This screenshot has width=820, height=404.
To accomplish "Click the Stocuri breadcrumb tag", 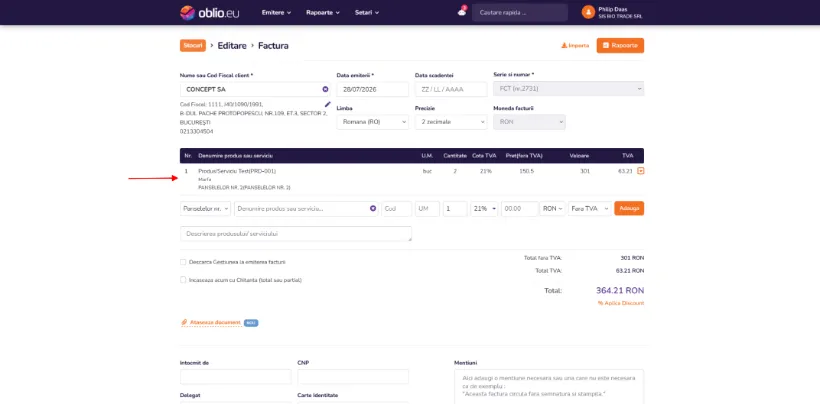I will click(x=193, y=45).
